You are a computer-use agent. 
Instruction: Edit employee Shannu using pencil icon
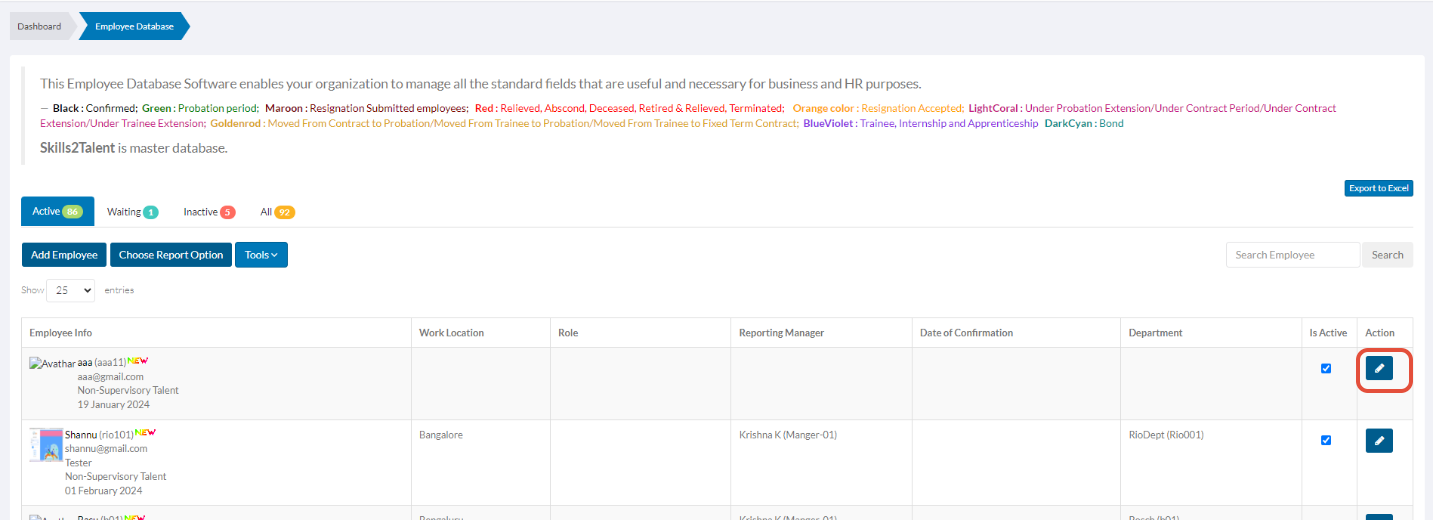tap(1379, 441)
